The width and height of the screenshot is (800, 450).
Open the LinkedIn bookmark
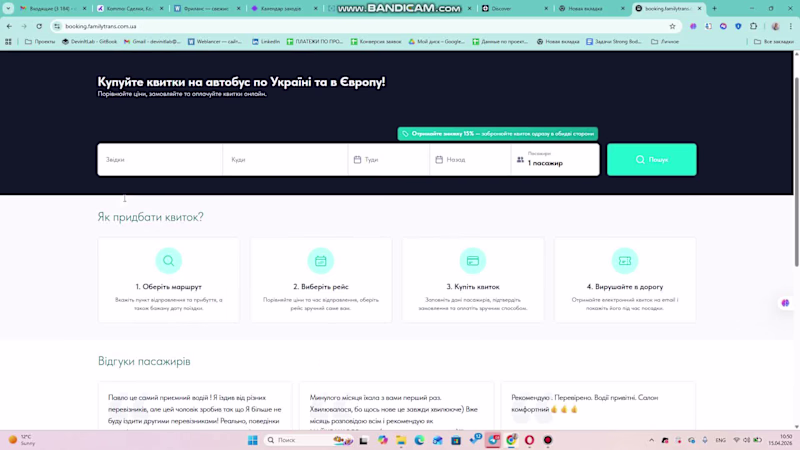(x=266, y=42)
